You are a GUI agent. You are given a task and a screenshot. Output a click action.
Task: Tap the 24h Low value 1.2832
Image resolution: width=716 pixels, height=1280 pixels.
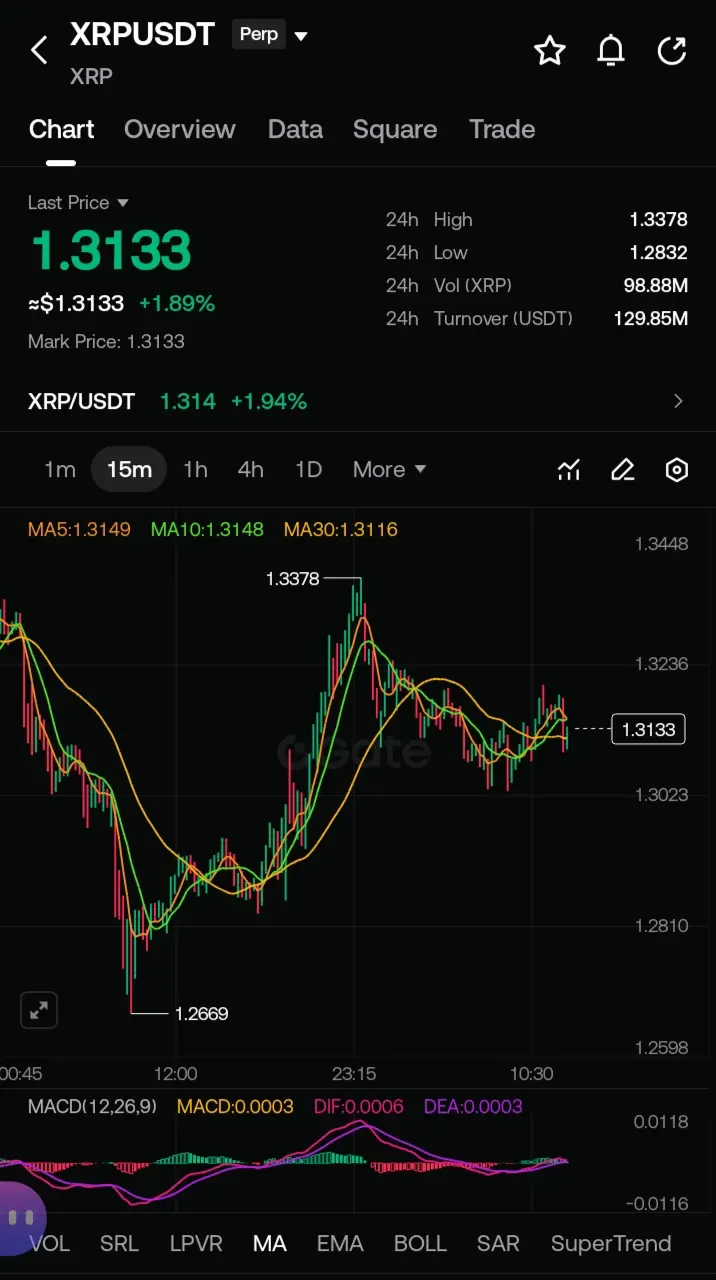[658, 253]
